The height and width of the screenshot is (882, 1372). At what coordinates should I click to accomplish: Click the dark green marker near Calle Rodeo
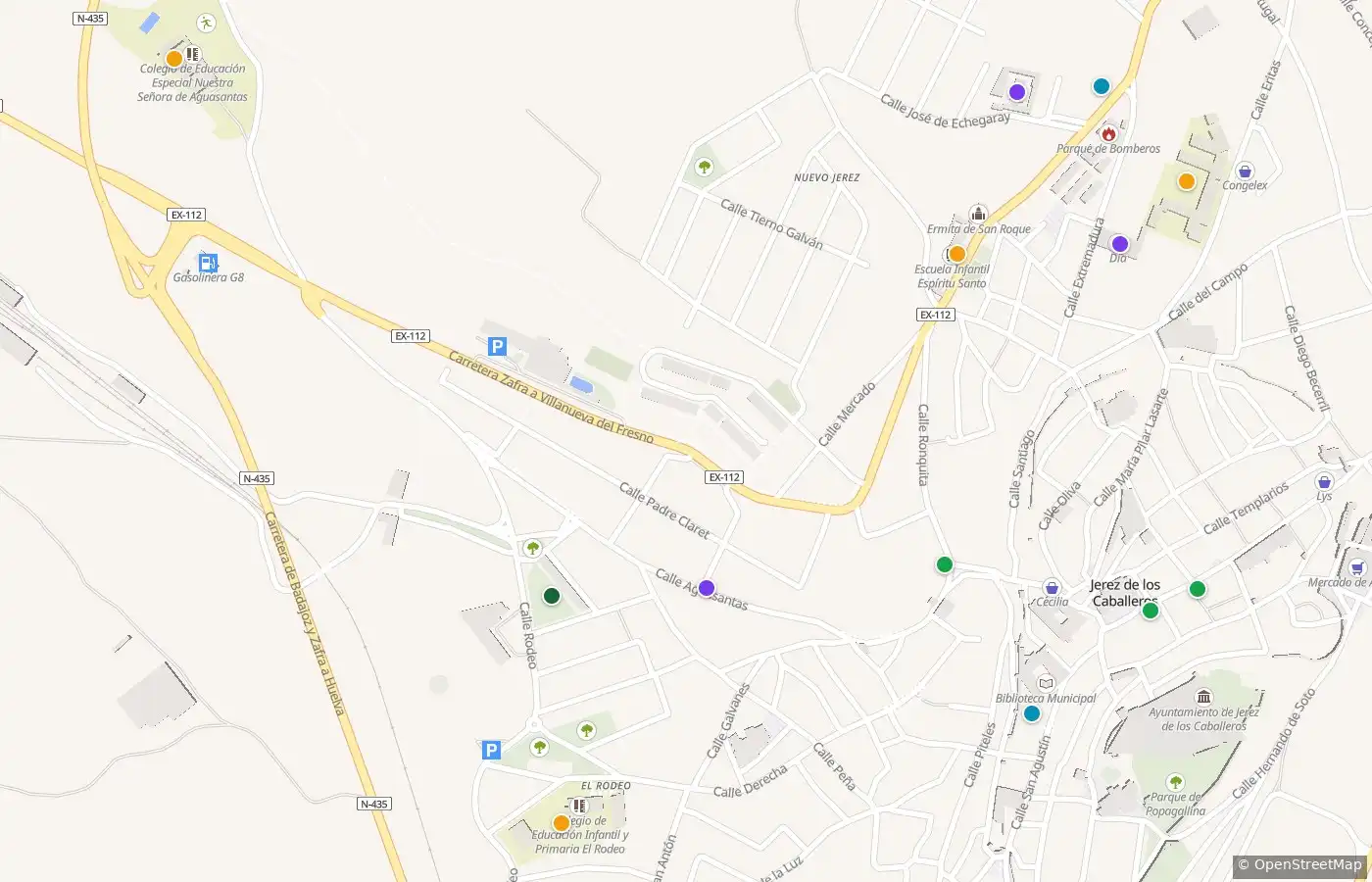552,596
